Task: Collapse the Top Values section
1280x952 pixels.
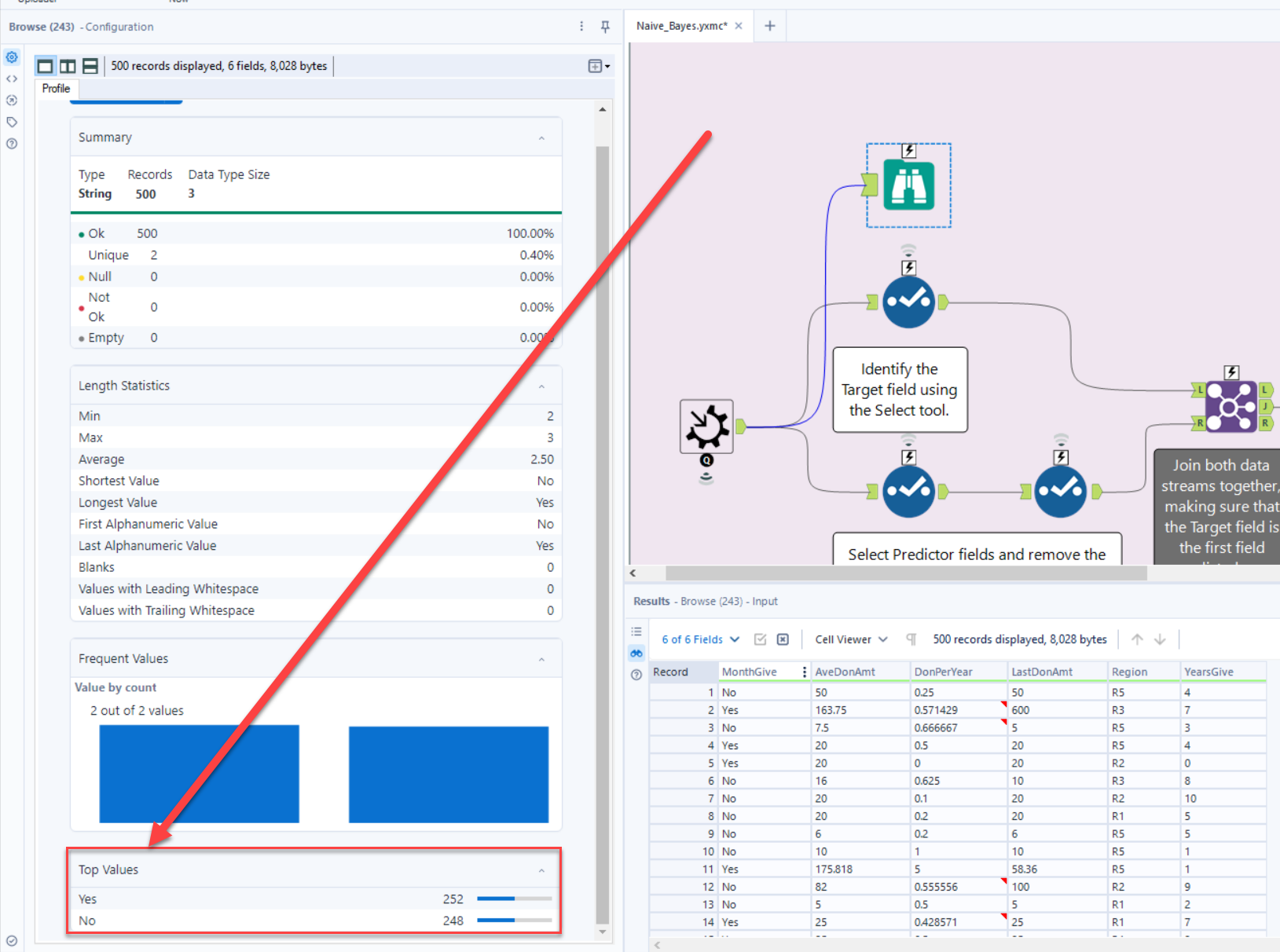Action: (x=541, y=870)
